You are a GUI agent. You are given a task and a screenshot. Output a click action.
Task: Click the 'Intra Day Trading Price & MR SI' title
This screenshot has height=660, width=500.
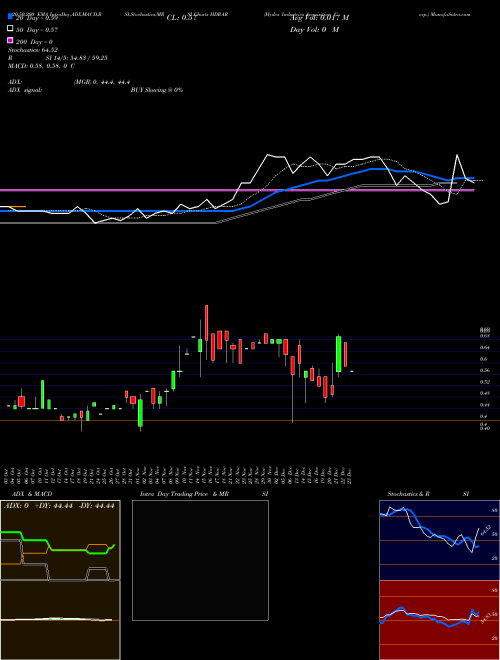[204, 494]
